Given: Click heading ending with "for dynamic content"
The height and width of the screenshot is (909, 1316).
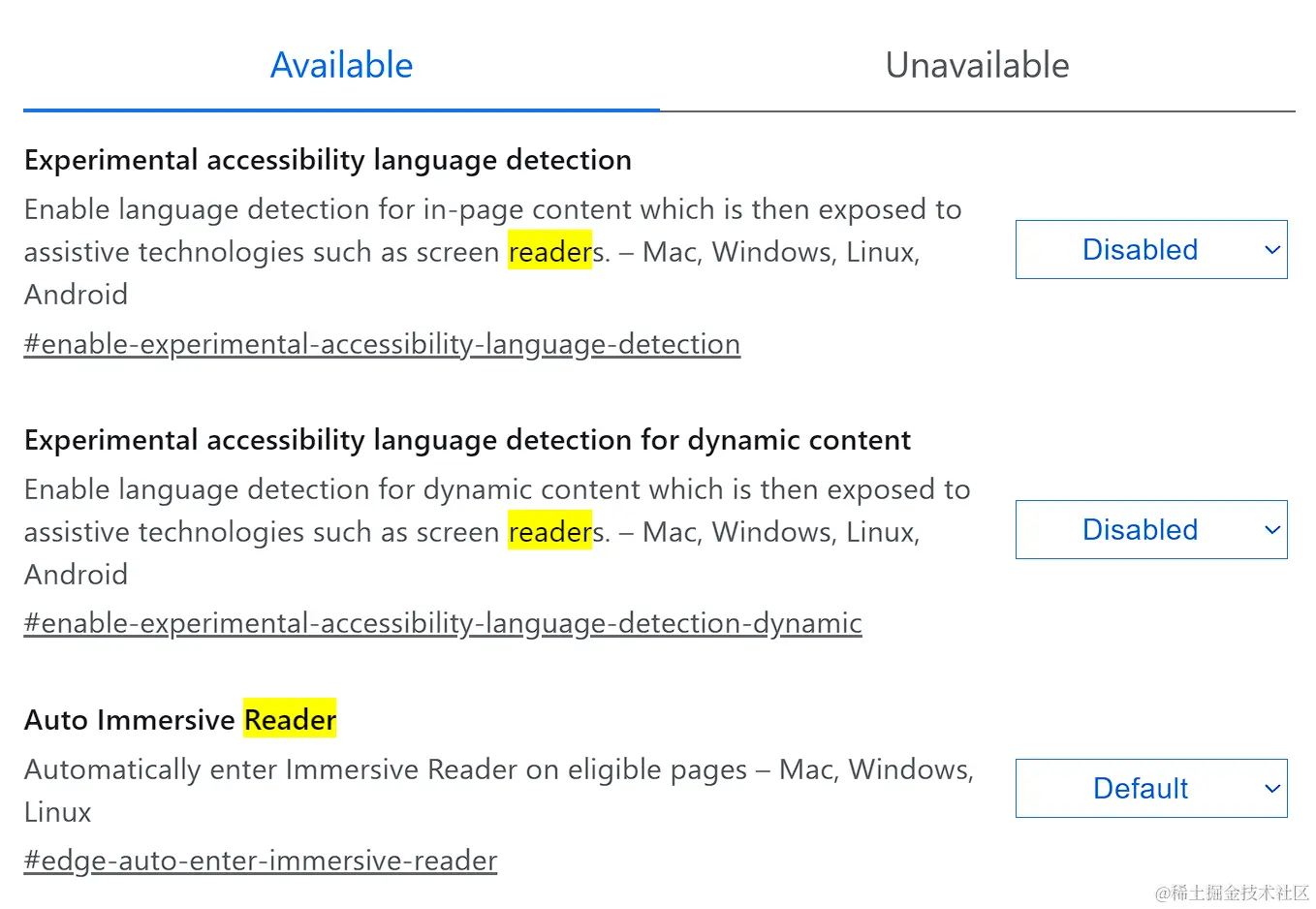Looking at the screenshot, I should click(467, 440).
